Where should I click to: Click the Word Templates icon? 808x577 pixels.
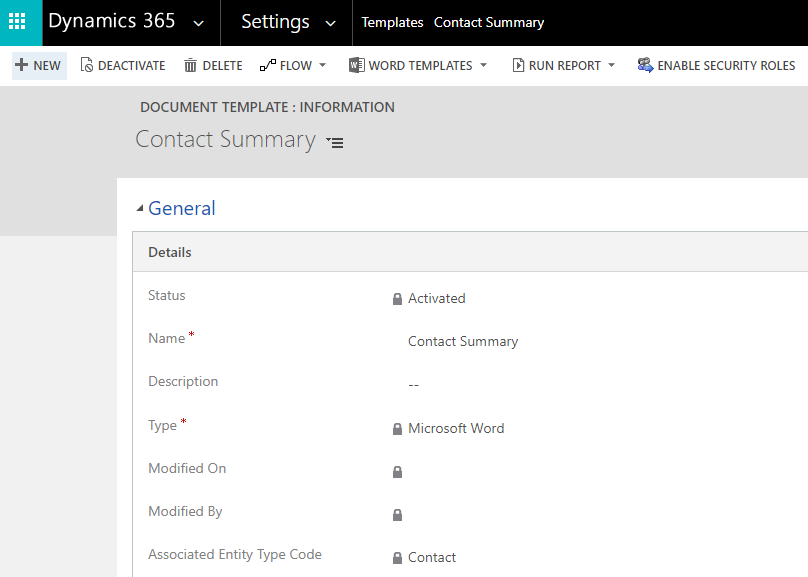click(x=357, y=65)
